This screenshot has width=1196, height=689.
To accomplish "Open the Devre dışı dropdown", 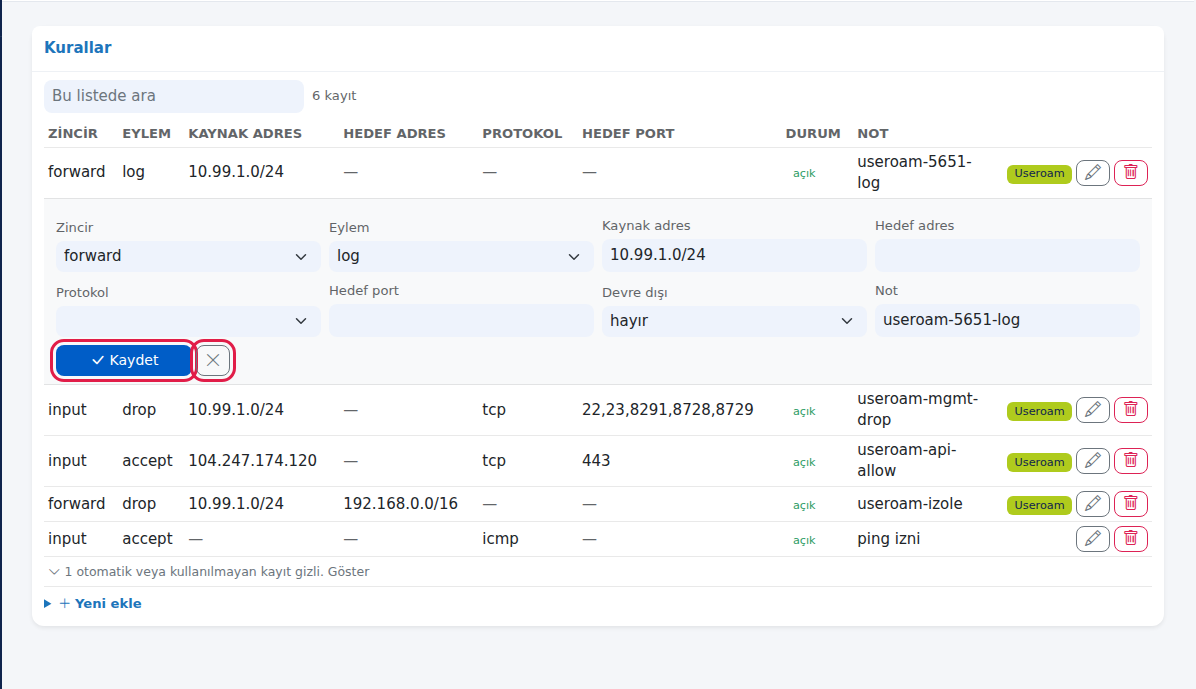I will tap(734, 321).
